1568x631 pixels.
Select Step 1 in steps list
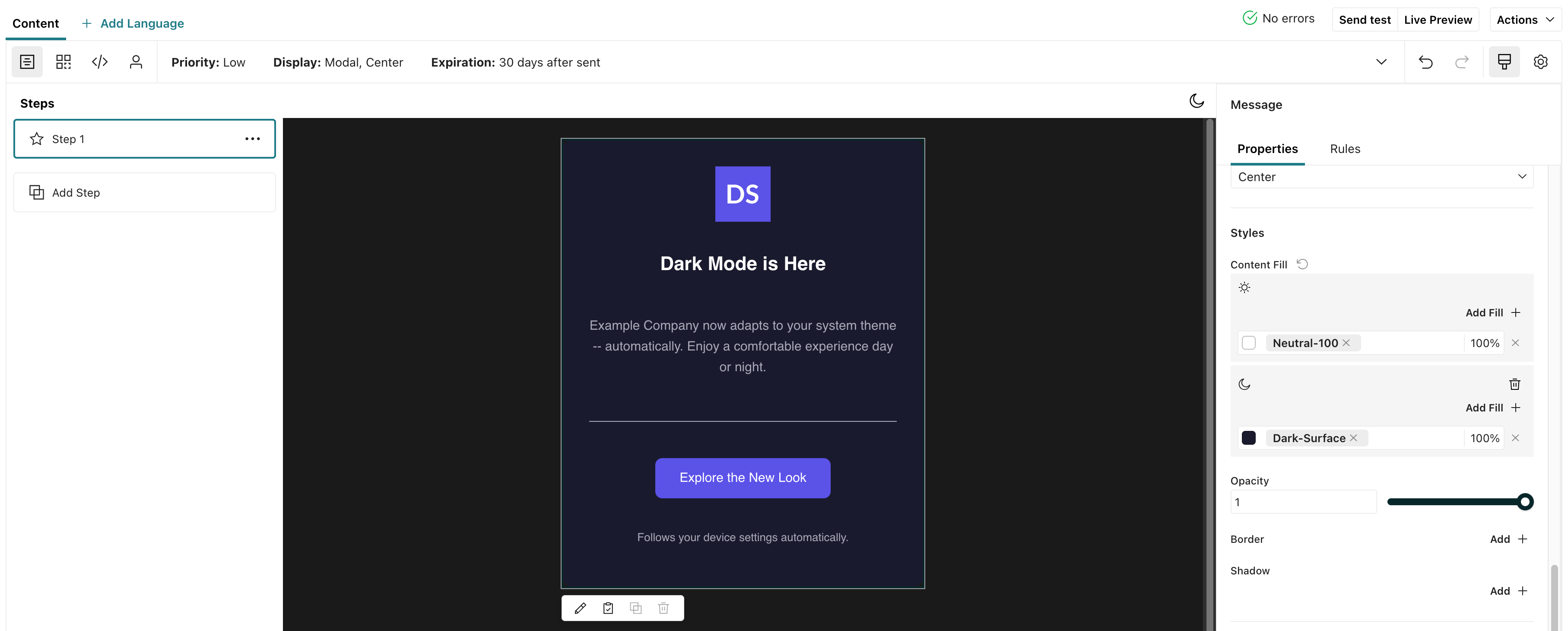click(x=144, y=139)
